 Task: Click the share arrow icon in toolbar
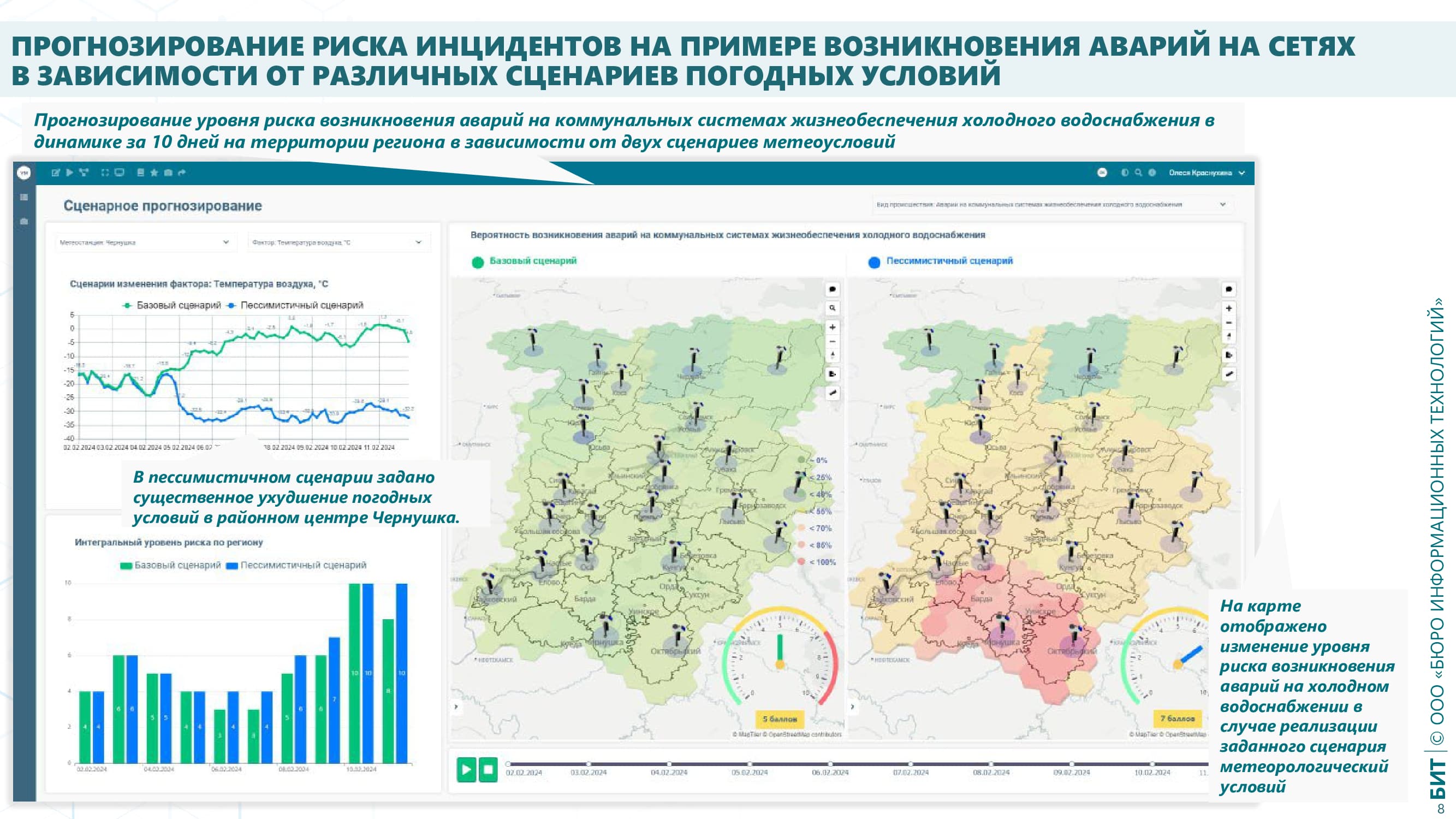point(181,173)
